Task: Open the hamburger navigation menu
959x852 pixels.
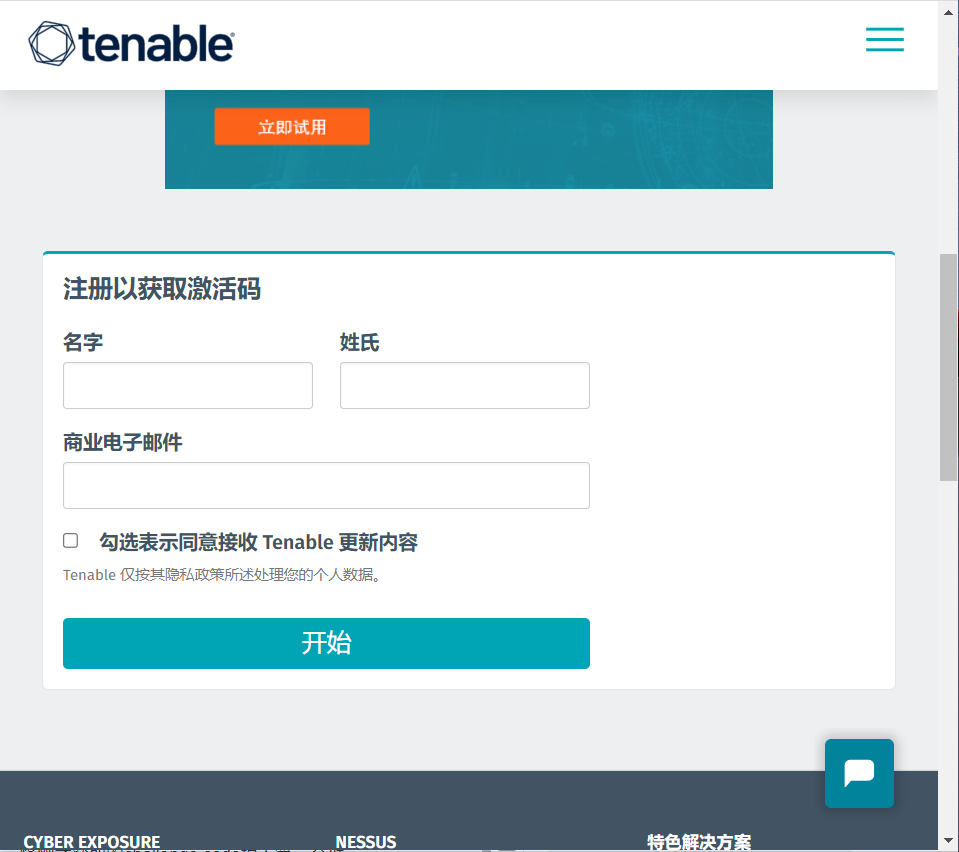Action: (x=884, y=39)
